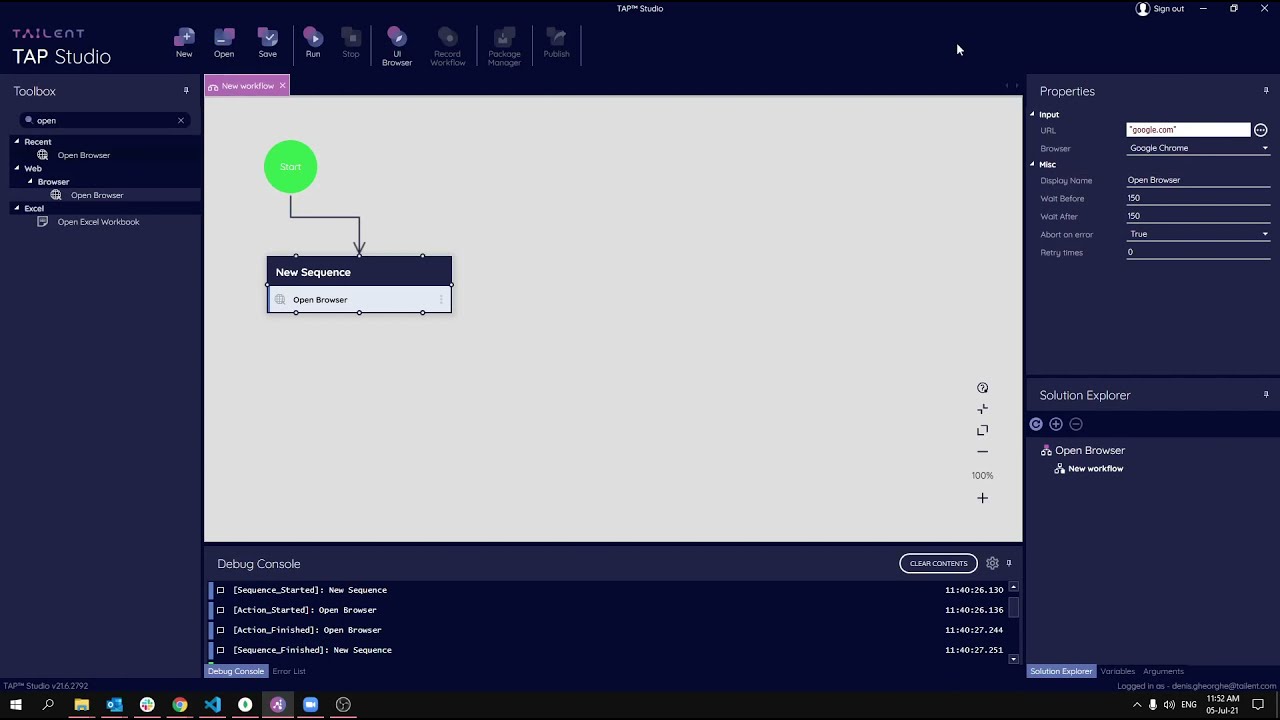Edit the Wait After value
Image resolution: width=1280 pixels, height=720 pixels.
tap(1198, 216)
